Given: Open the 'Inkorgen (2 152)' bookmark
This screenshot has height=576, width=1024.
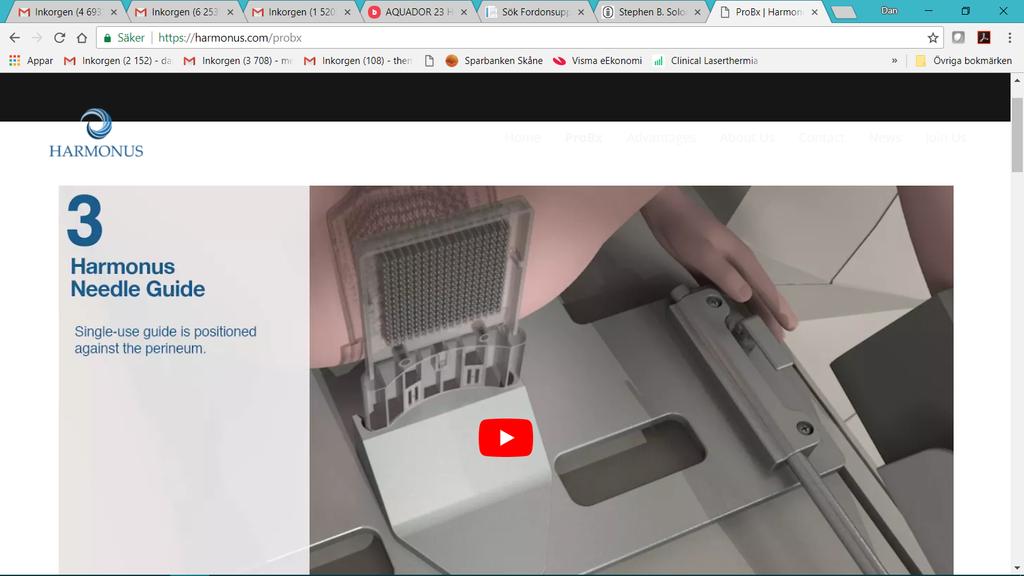Looking at the screenshot, I should (x=118, y=61).
